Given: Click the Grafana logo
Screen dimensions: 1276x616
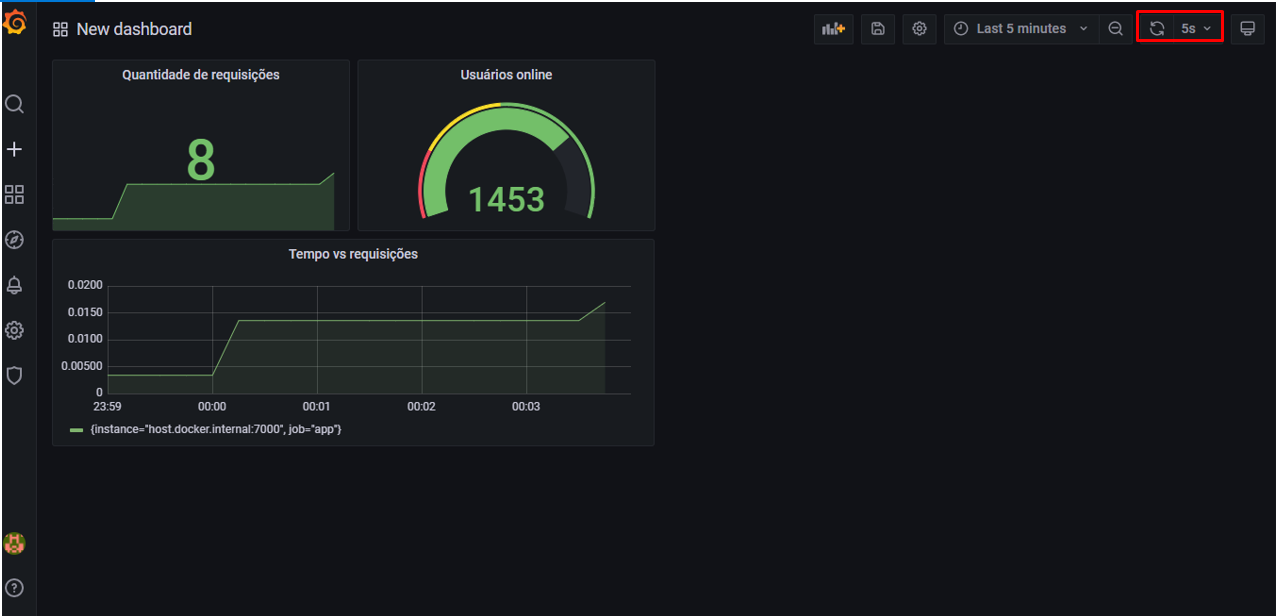Looking at the screenshot, I should tap(14, 22).
